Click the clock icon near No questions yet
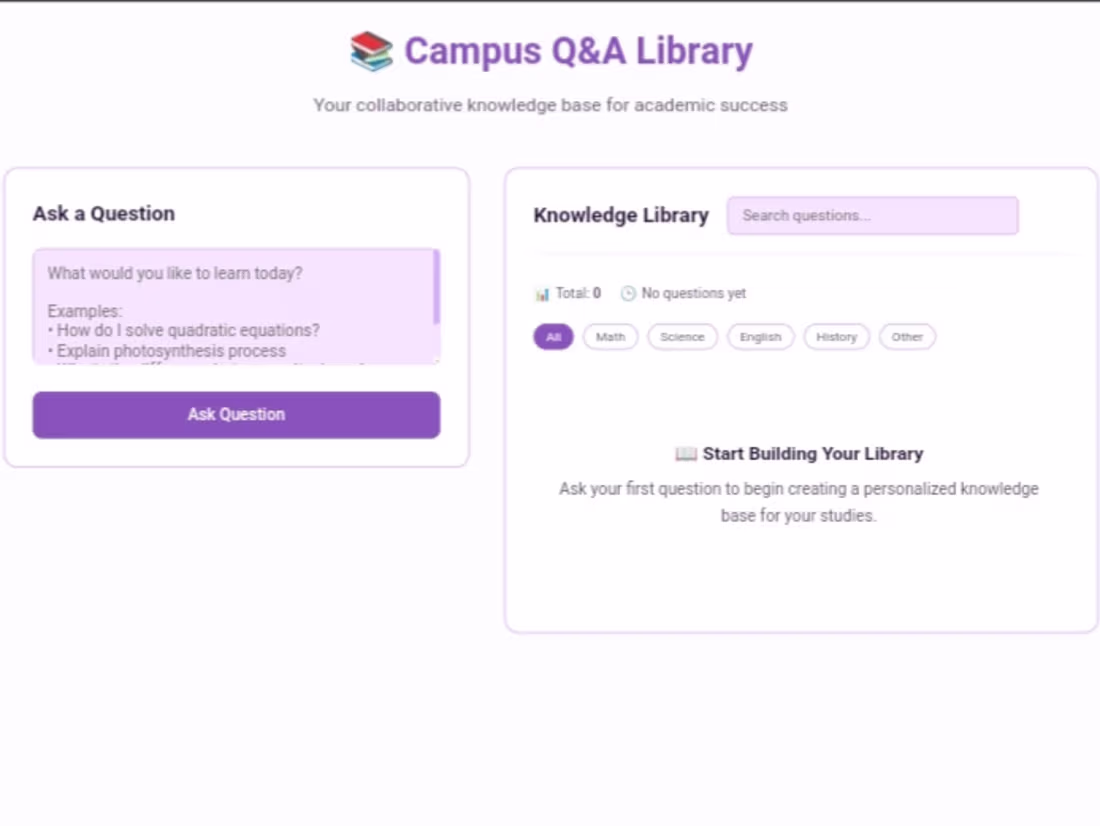The height and width of the screenshot is (826, 1100). click(x=628, y=293)
